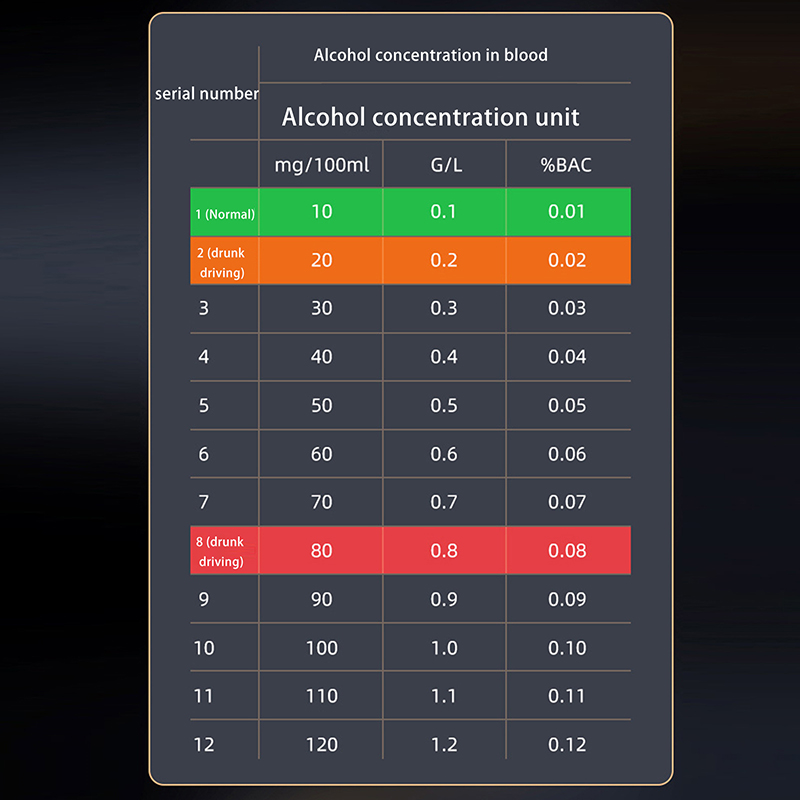Click the 'Alcohol concentration in blood' header
This screenshot has height=800, width=800.
(x=431, y=55)
